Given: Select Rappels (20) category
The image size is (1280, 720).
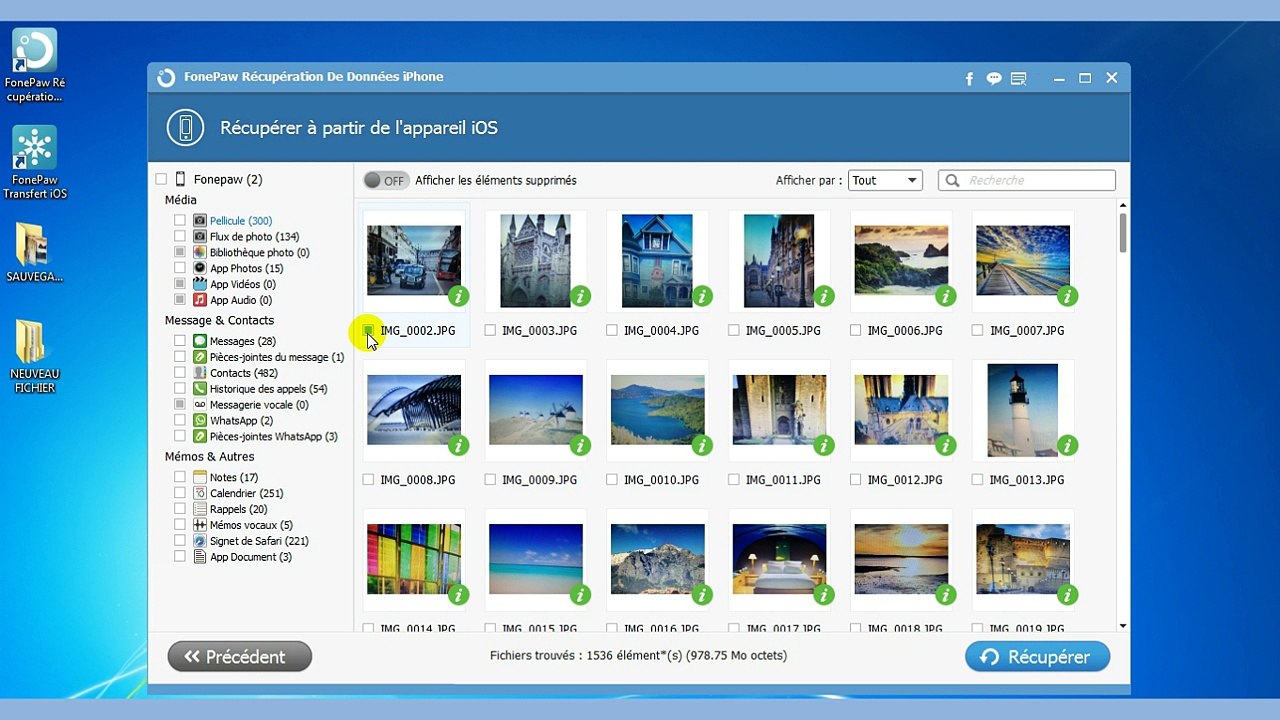Looking at the screenshot, I should 238,509.
